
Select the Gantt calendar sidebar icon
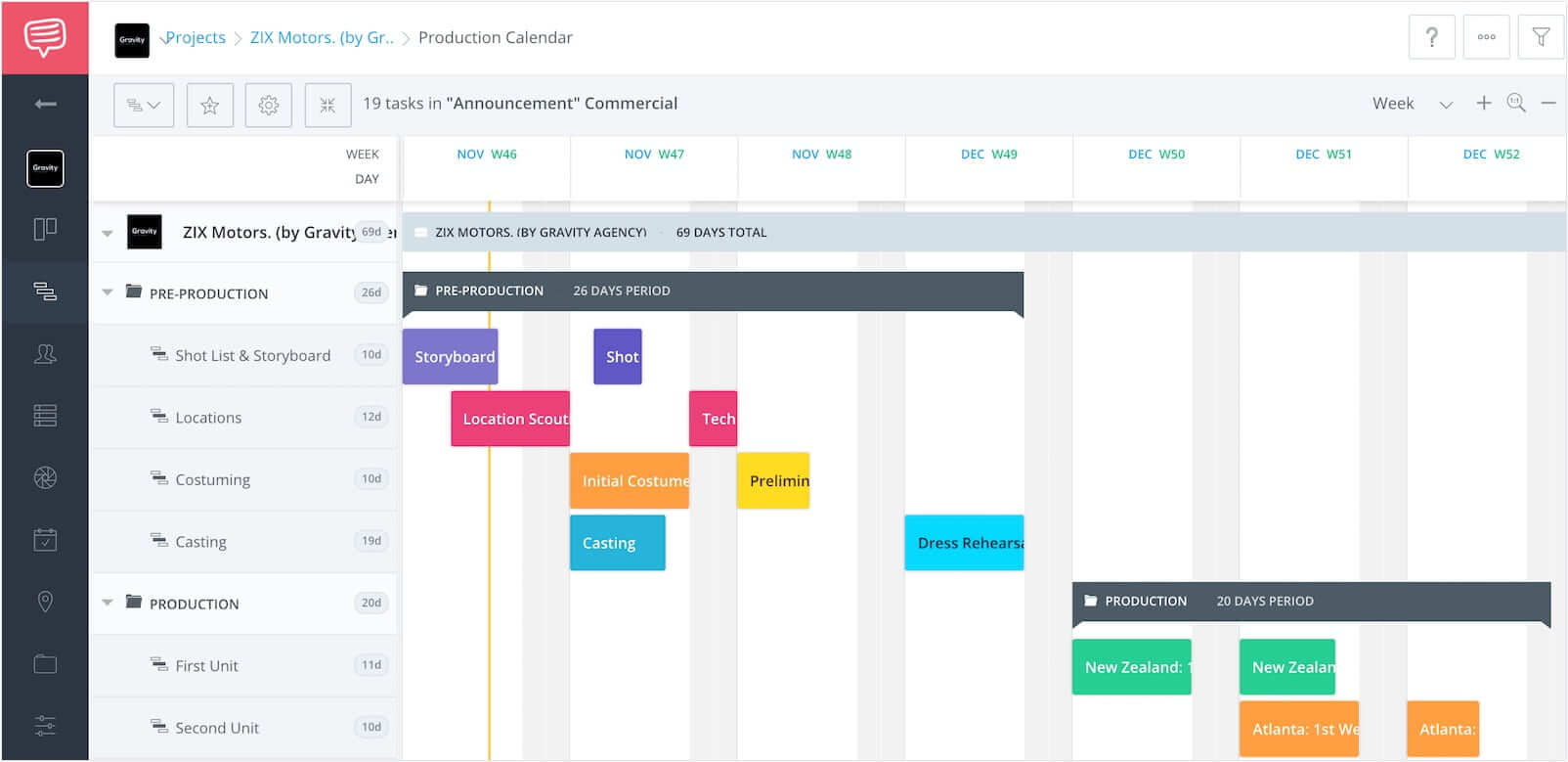pos(45,291)
